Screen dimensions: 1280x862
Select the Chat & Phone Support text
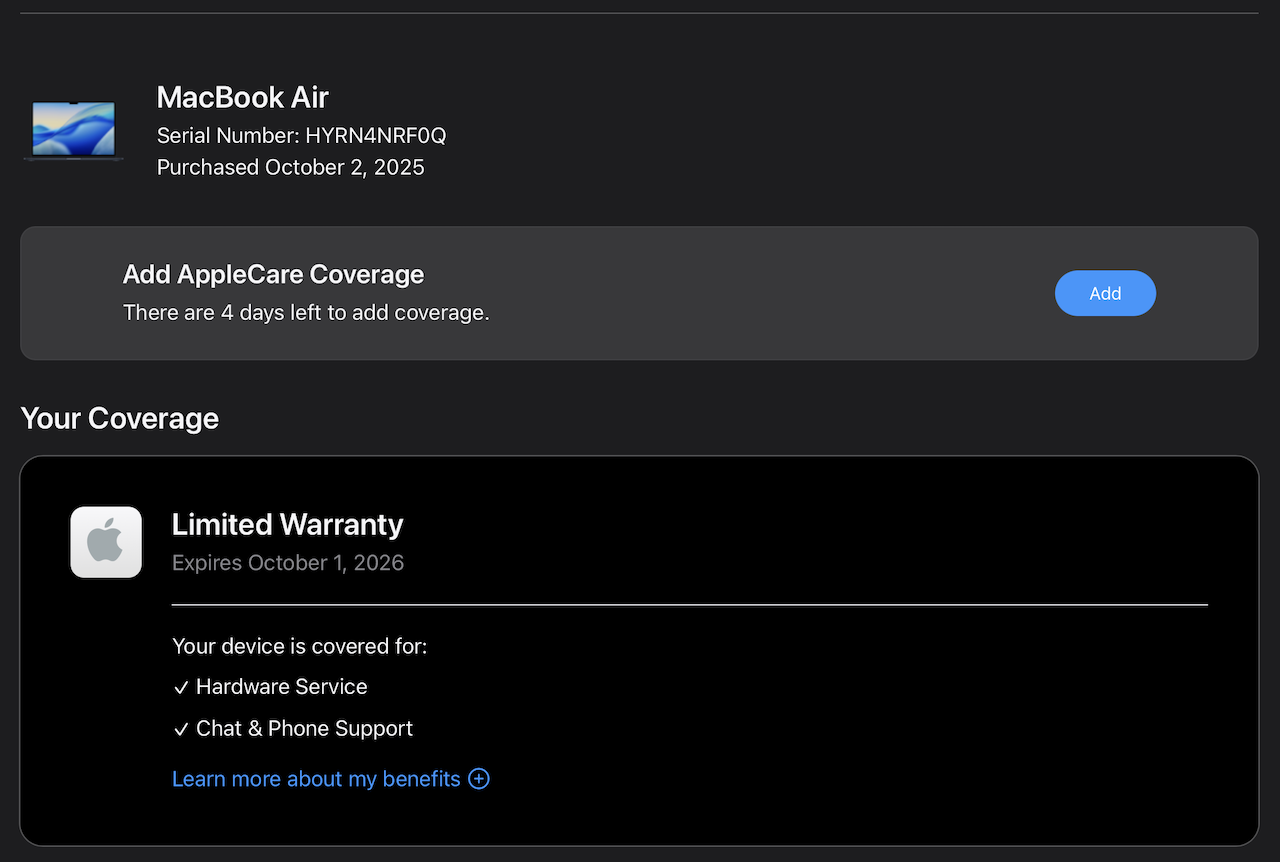304,729
